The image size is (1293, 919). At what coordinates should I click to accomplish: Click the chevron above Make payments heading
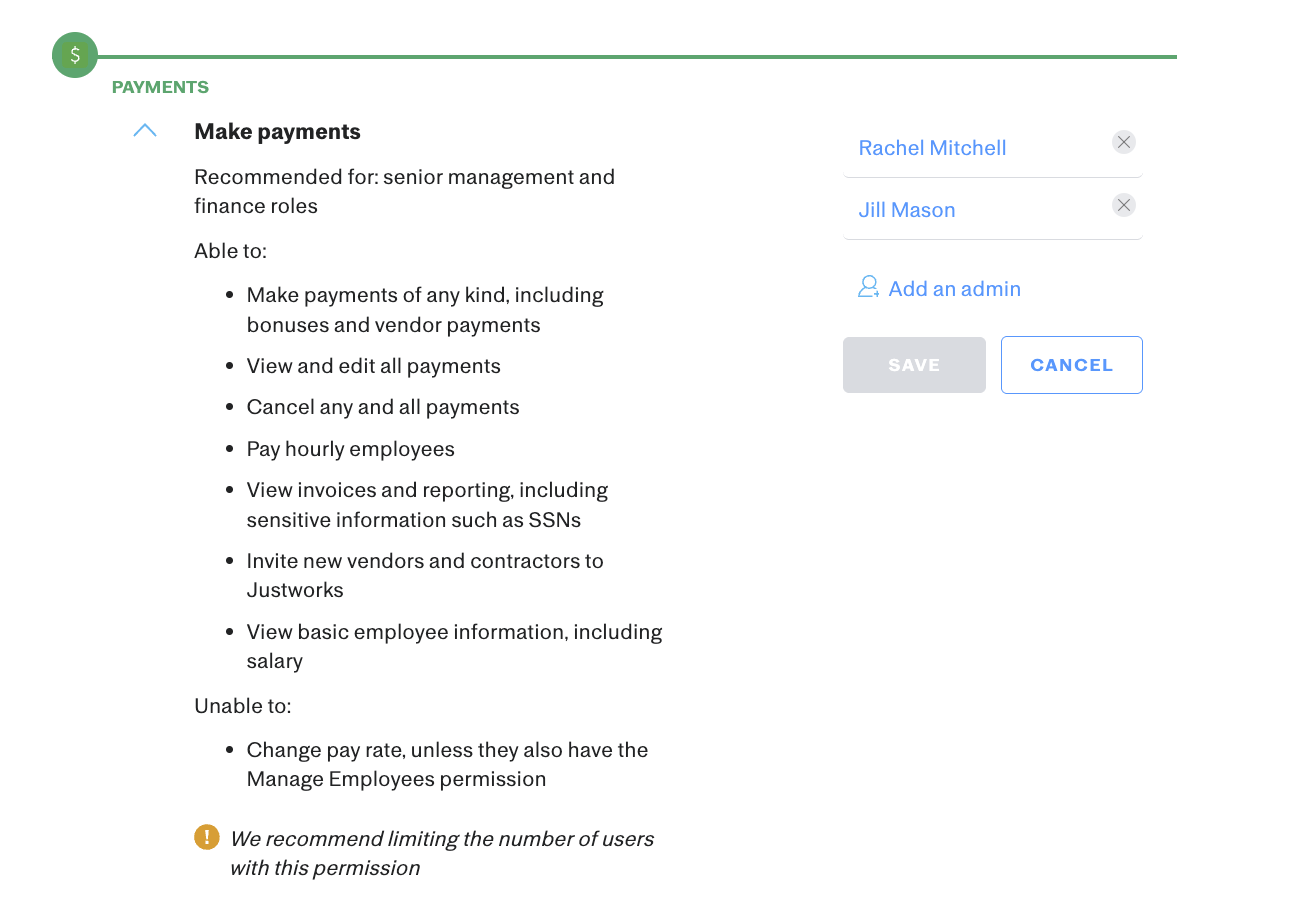144,129
